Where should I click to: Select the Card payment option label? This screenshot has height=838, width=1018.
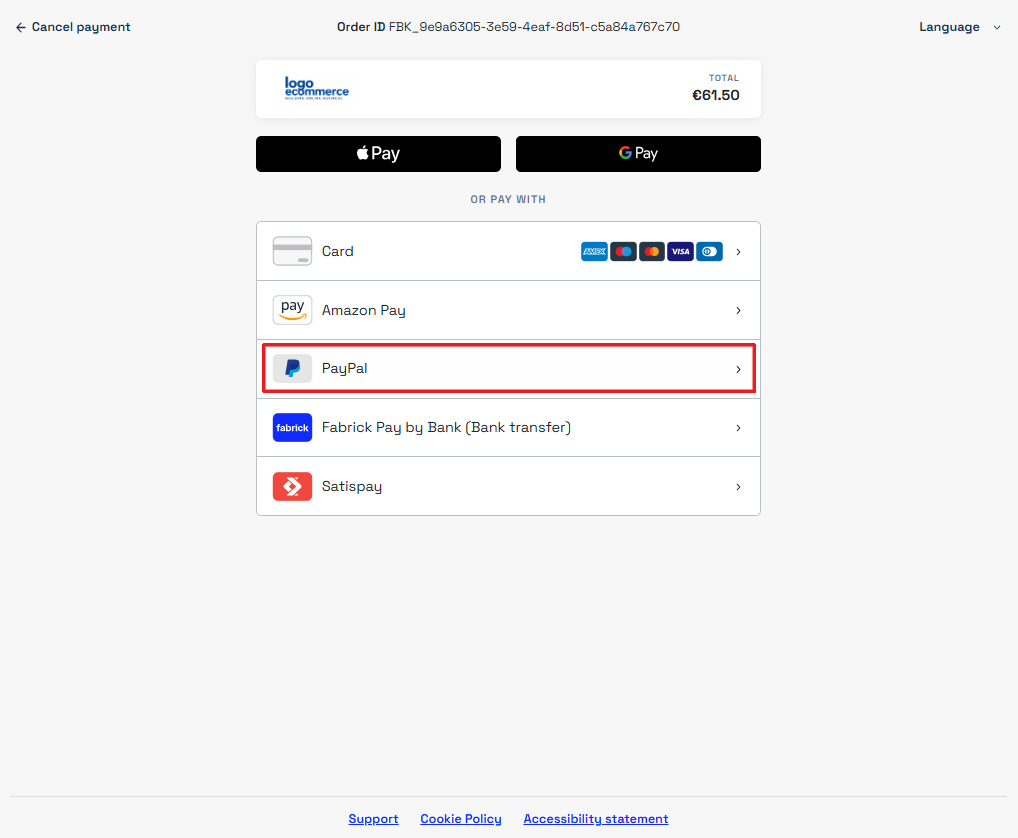pyautogui.click(x=338, y=251)
